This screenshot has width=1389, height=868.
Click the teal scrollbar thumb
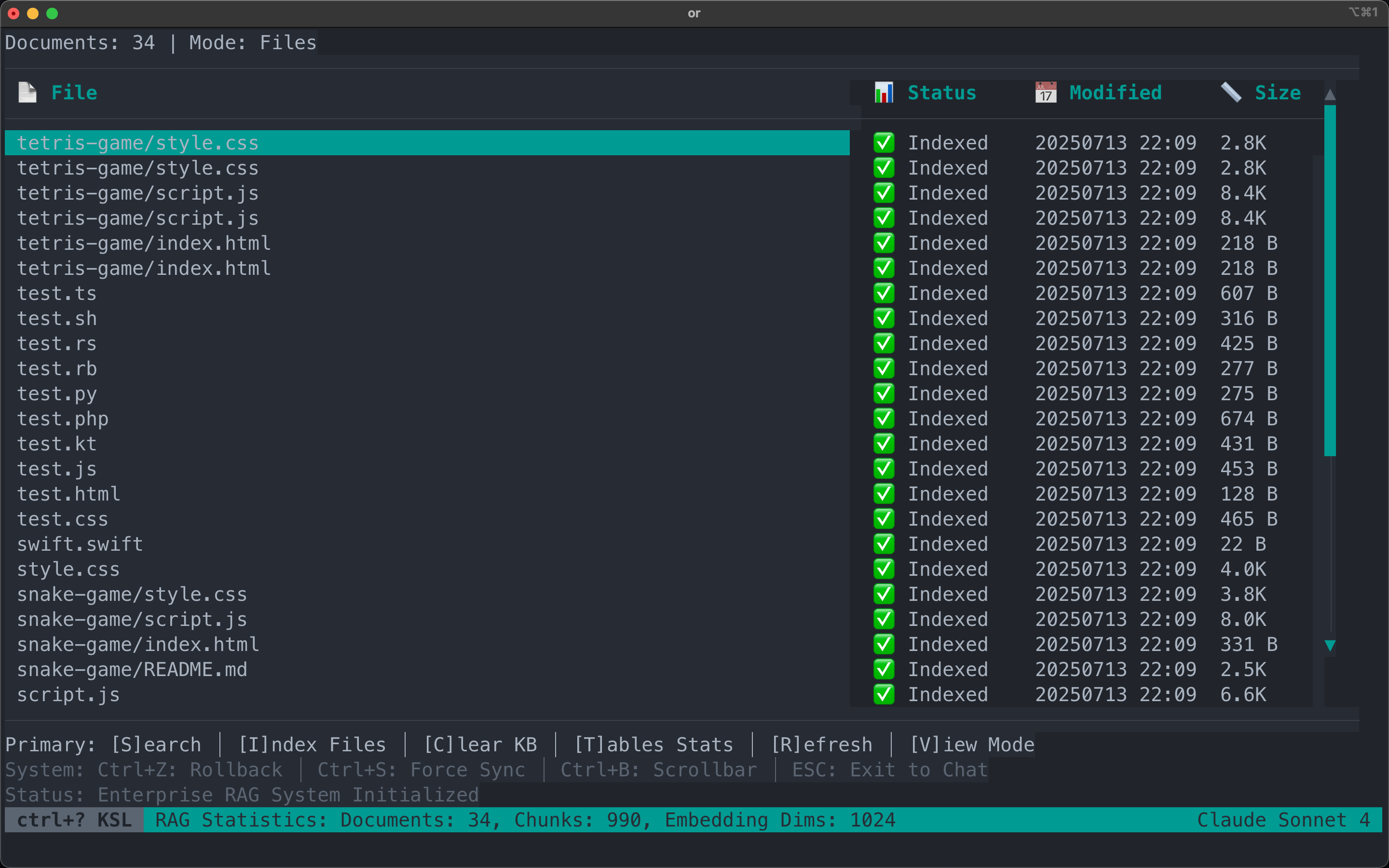tap(1330, 280)
